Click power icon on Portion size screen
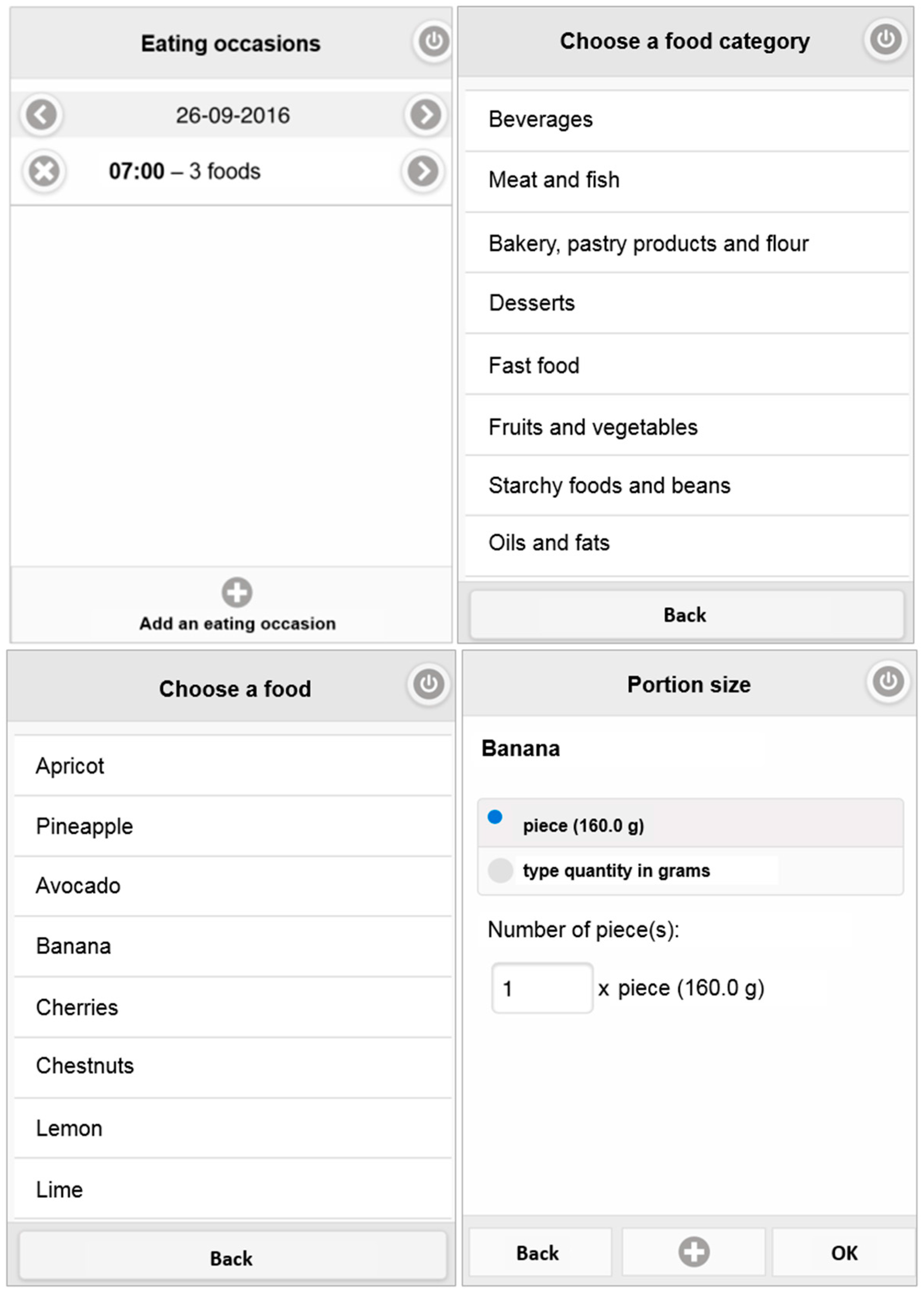924x1293 pixels. (x=888, y=681)
